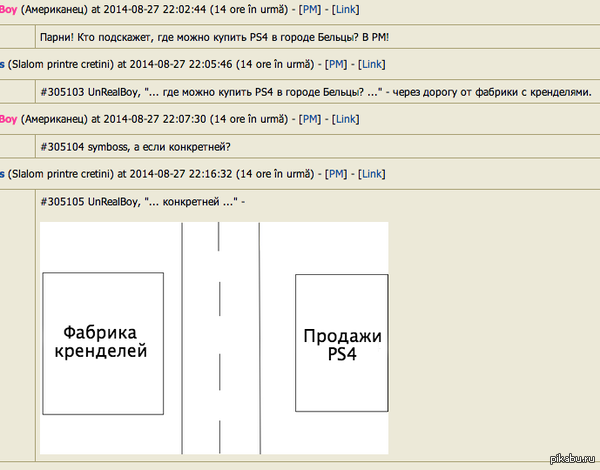
Task: Open the pink username on the 22:07:30 post
Action: [x=8, y=119]
